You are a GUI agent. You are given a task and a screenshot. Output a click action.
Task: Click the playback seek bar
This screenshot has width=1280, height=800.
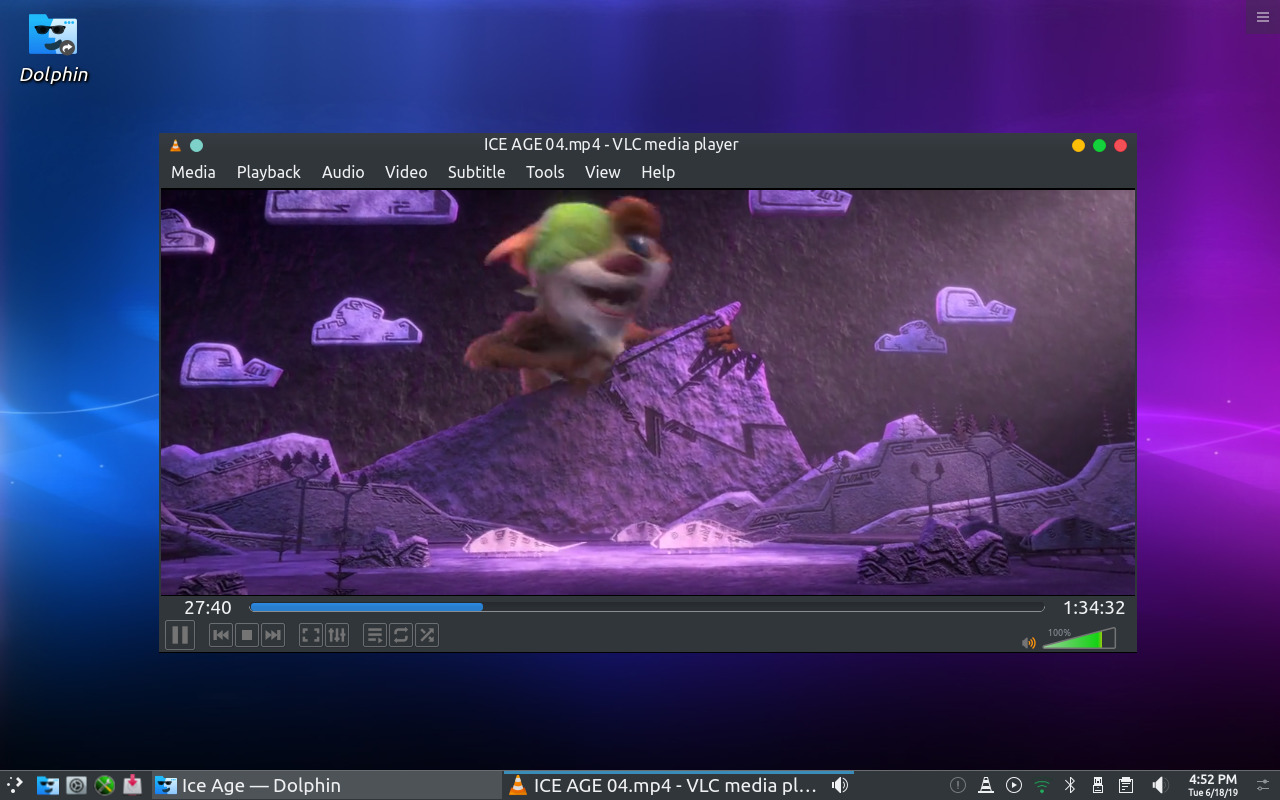coord(646,607)
